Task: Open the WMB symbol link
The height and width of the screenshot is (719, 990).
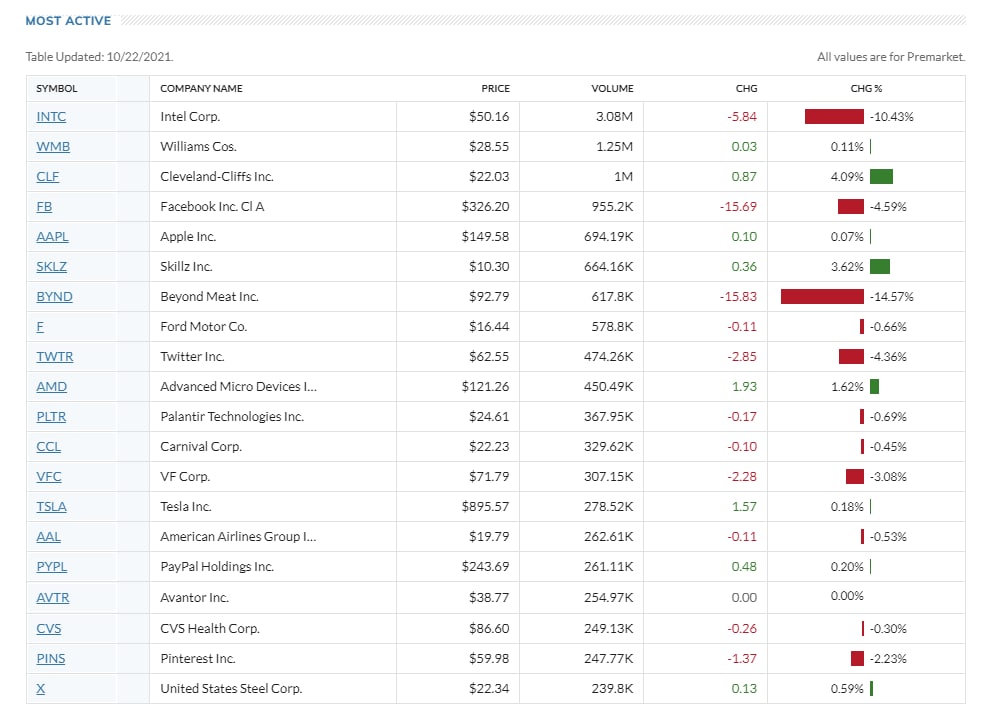Action: click(53, 146)
